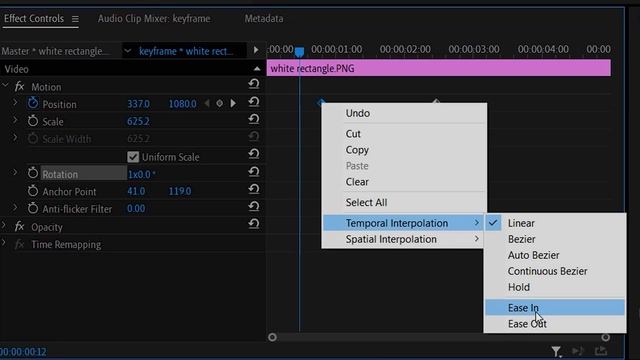Screen dimensions: 640x360
Task: Click left handle of zoom scrollbar
Action: point(272,337)
